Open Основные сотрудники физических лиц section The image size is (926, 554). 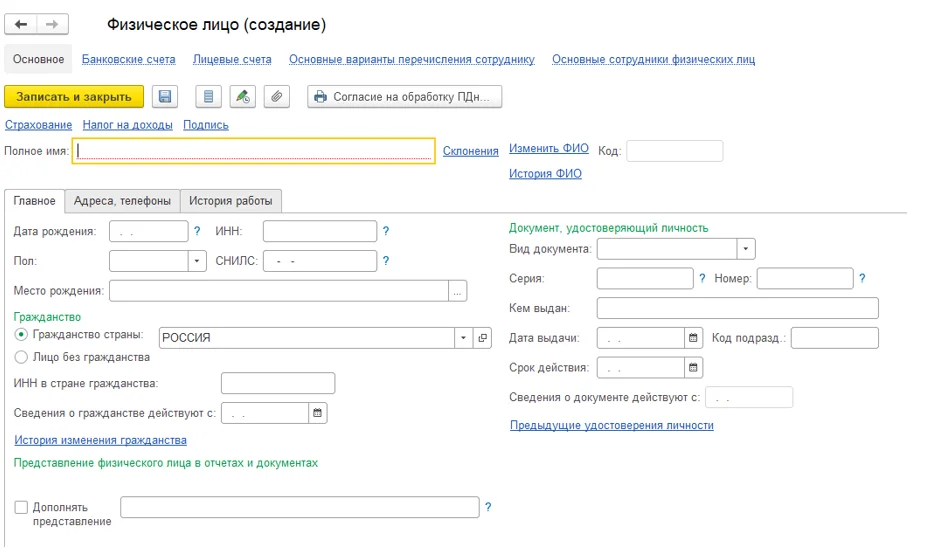click(653, 59)
